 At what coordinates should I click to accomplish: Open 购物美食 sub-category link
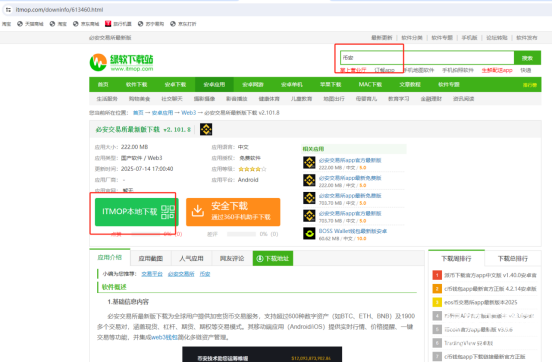pyautogui.click(x=139, y=99)
